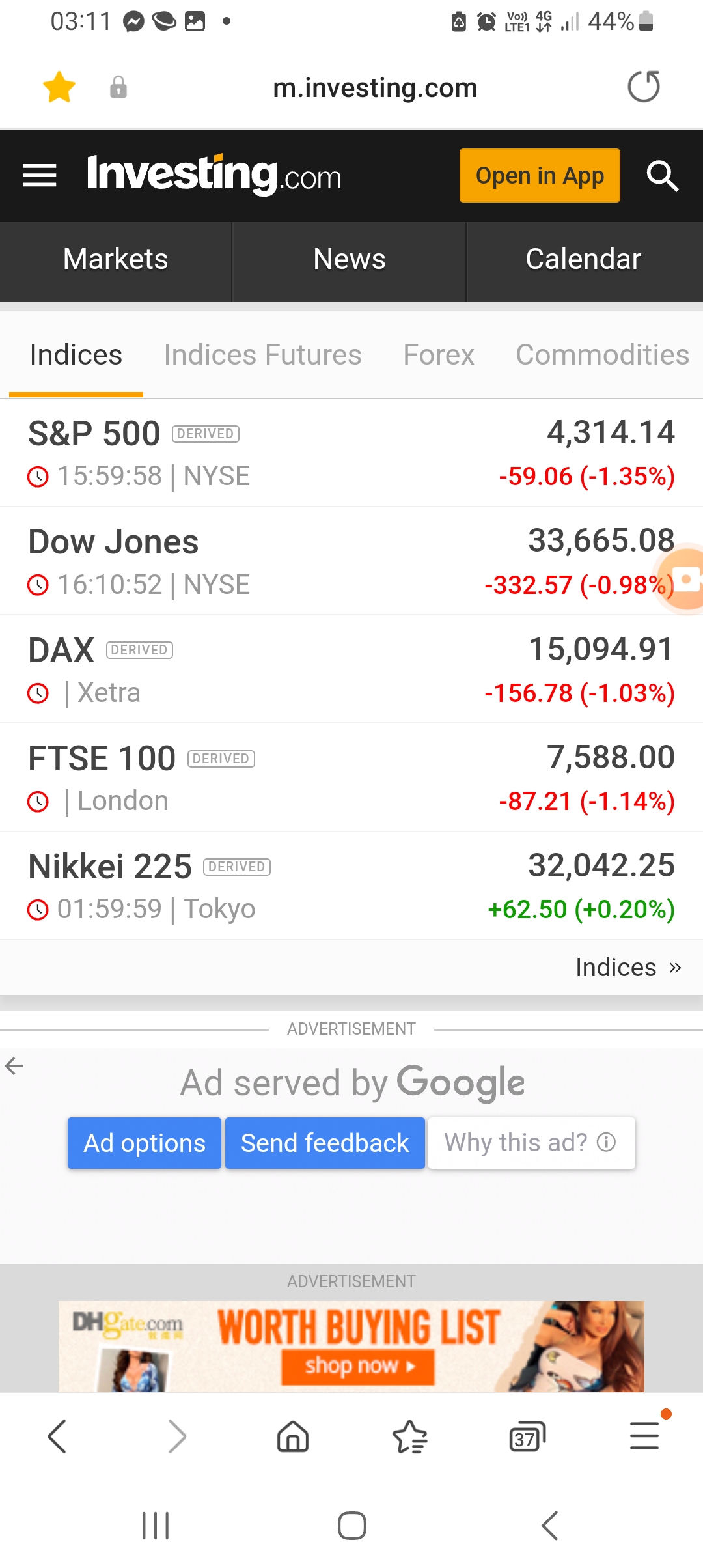The width and height of the screenshot is (703, 1568).
Task: Reload the page with refresh icon
Action: (644, 87)
